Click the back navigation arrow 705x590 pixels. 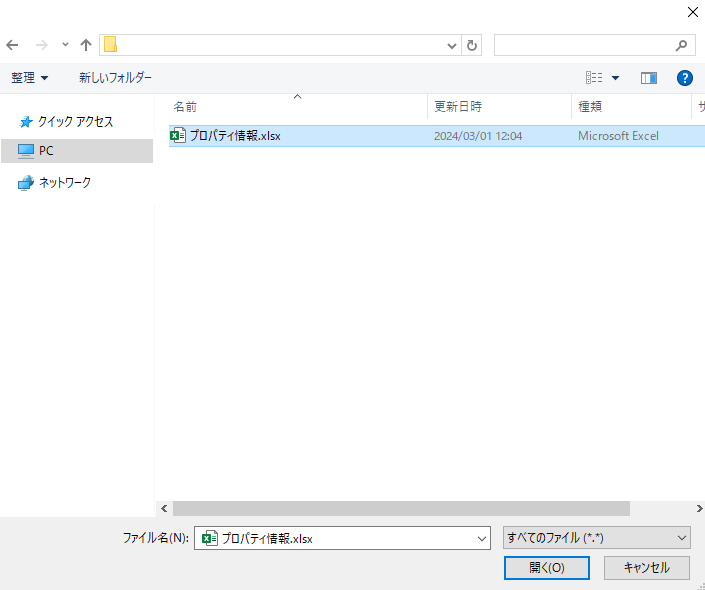click(x=13, y=45)
